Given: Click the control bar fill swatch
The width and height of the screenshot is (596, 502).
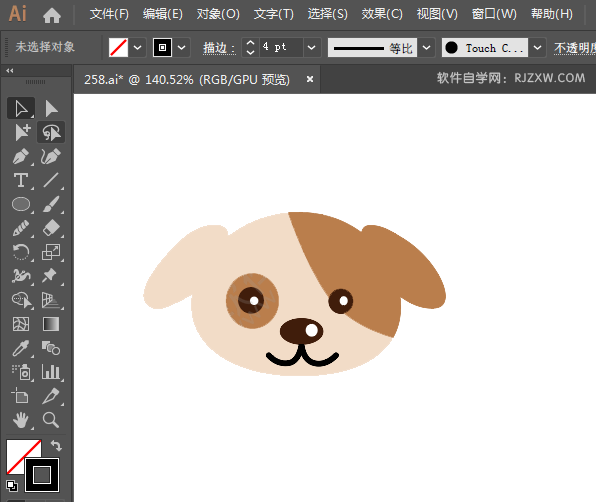Looking at the screenshot, I should (118, 48).
